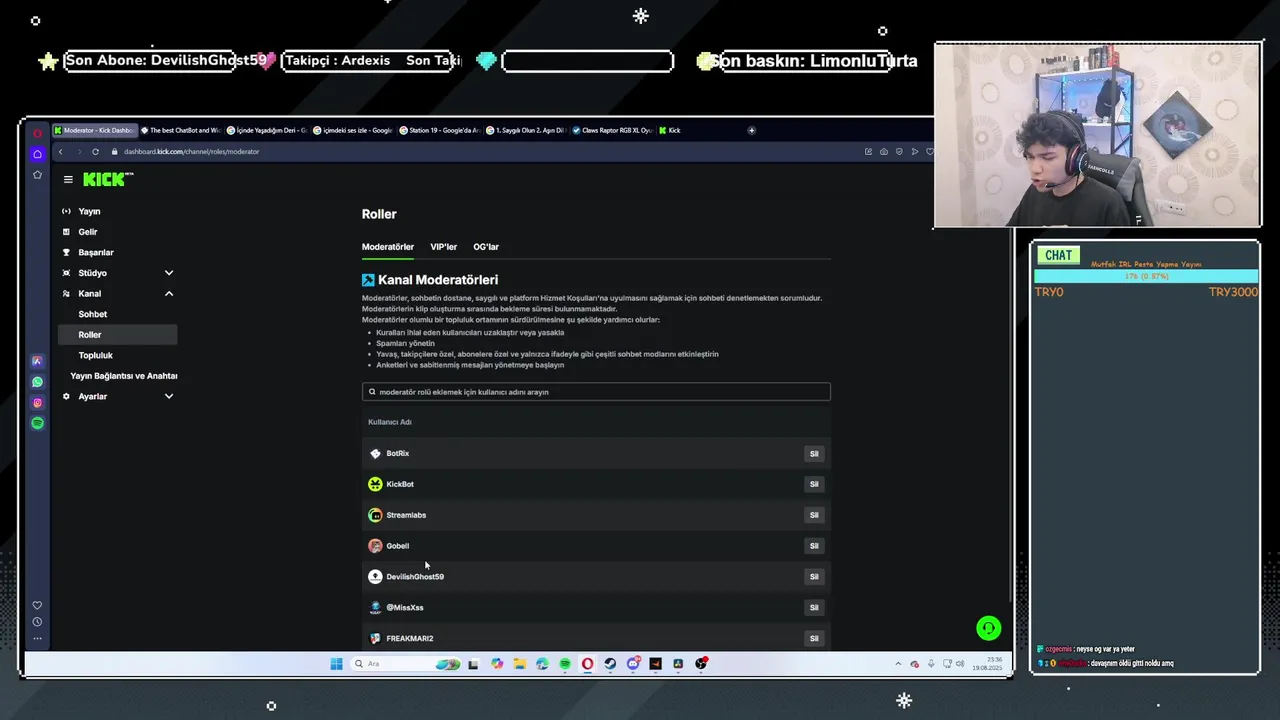This screenshot has width=1280, height=720.
Task: Click the DevilishGhost59 username
Action: pyautogui.click(x=415, y=577)
